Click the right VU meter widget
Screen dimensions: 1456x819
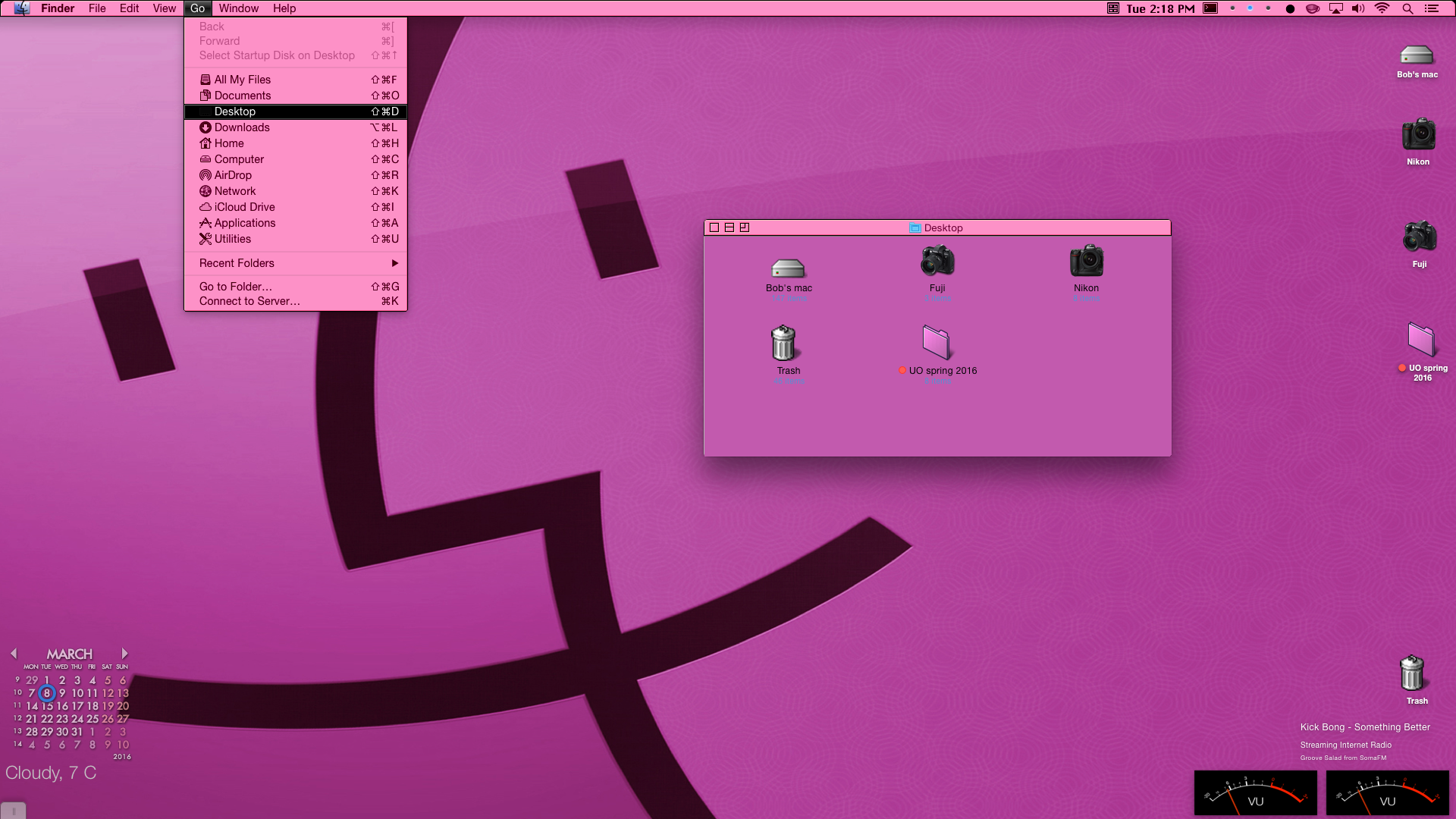1387,793
